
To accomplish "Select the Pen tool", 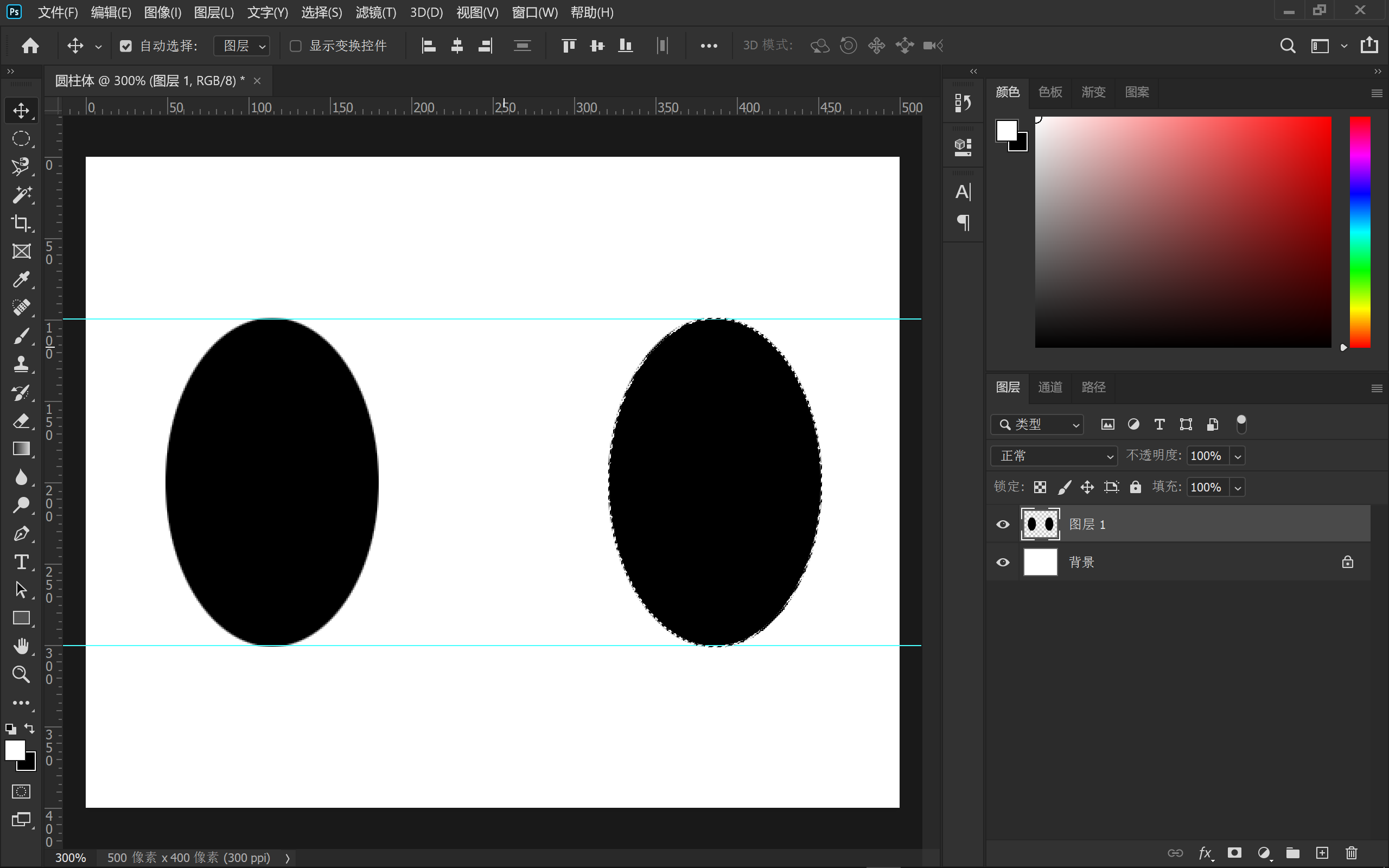I will 21,533.
